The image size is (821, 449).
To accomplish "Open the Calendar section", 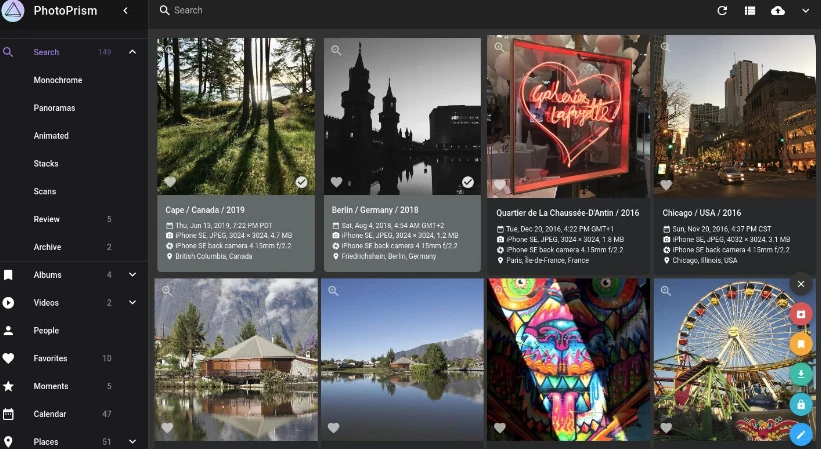I will [x=50, y=414].
